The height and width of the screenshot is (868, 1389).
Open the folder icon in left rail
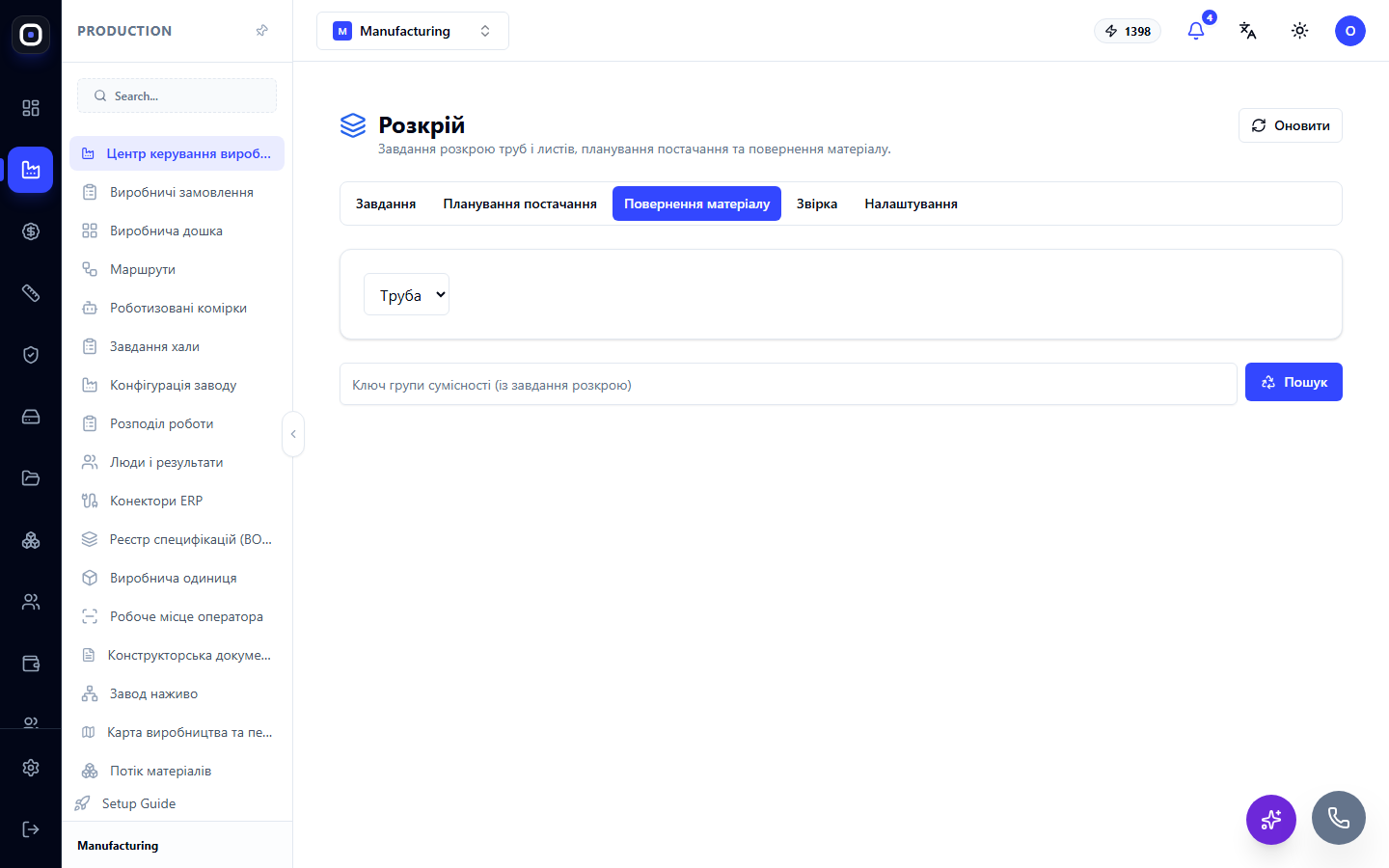coord(31,478)
